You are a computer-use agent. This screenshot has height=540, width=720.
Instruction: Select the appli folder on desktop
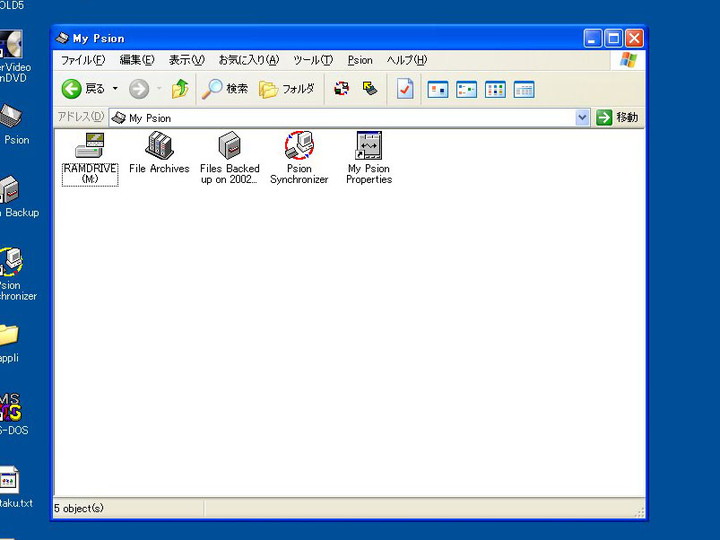9,343
